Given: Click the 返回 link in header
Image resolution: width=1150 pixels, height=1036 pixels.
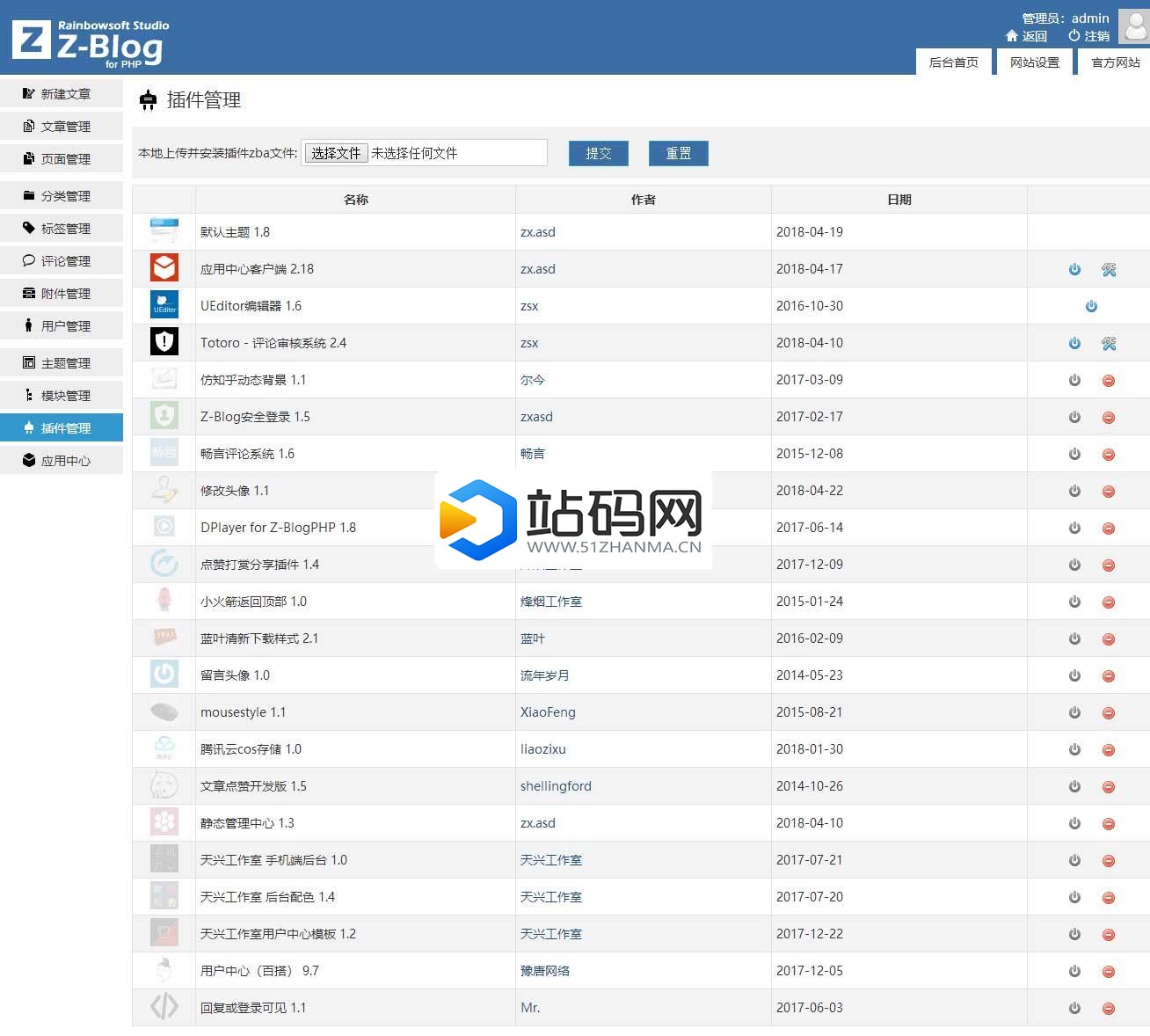Looking at the screenshot, I should [x=1026, y=36].
